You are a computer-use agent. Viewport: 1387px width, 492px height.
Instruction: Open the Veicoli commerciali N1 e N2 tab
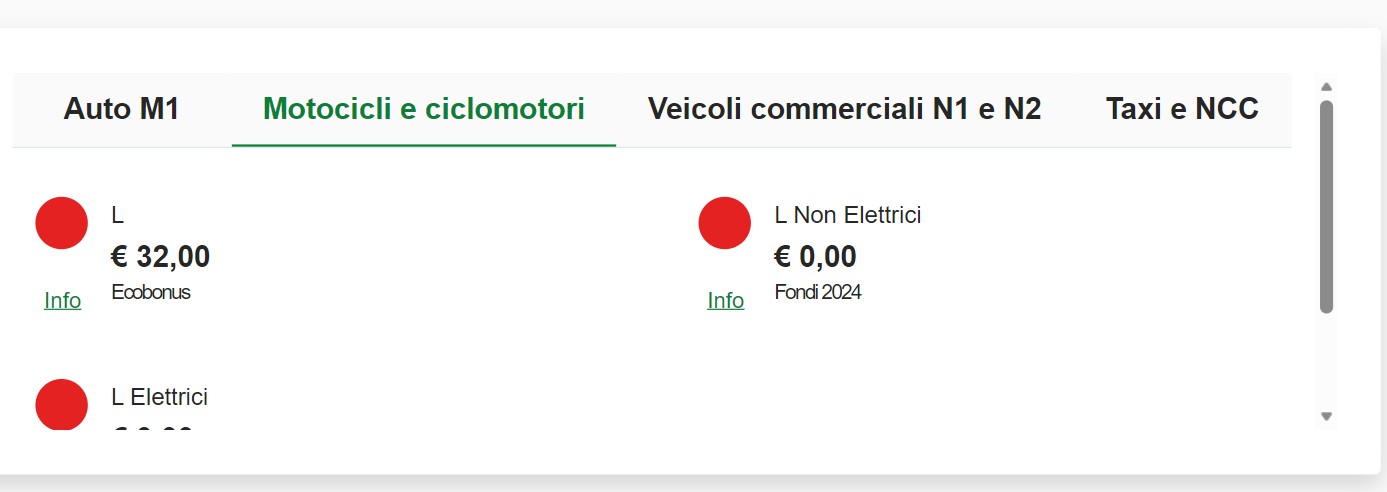pos(845,109)
